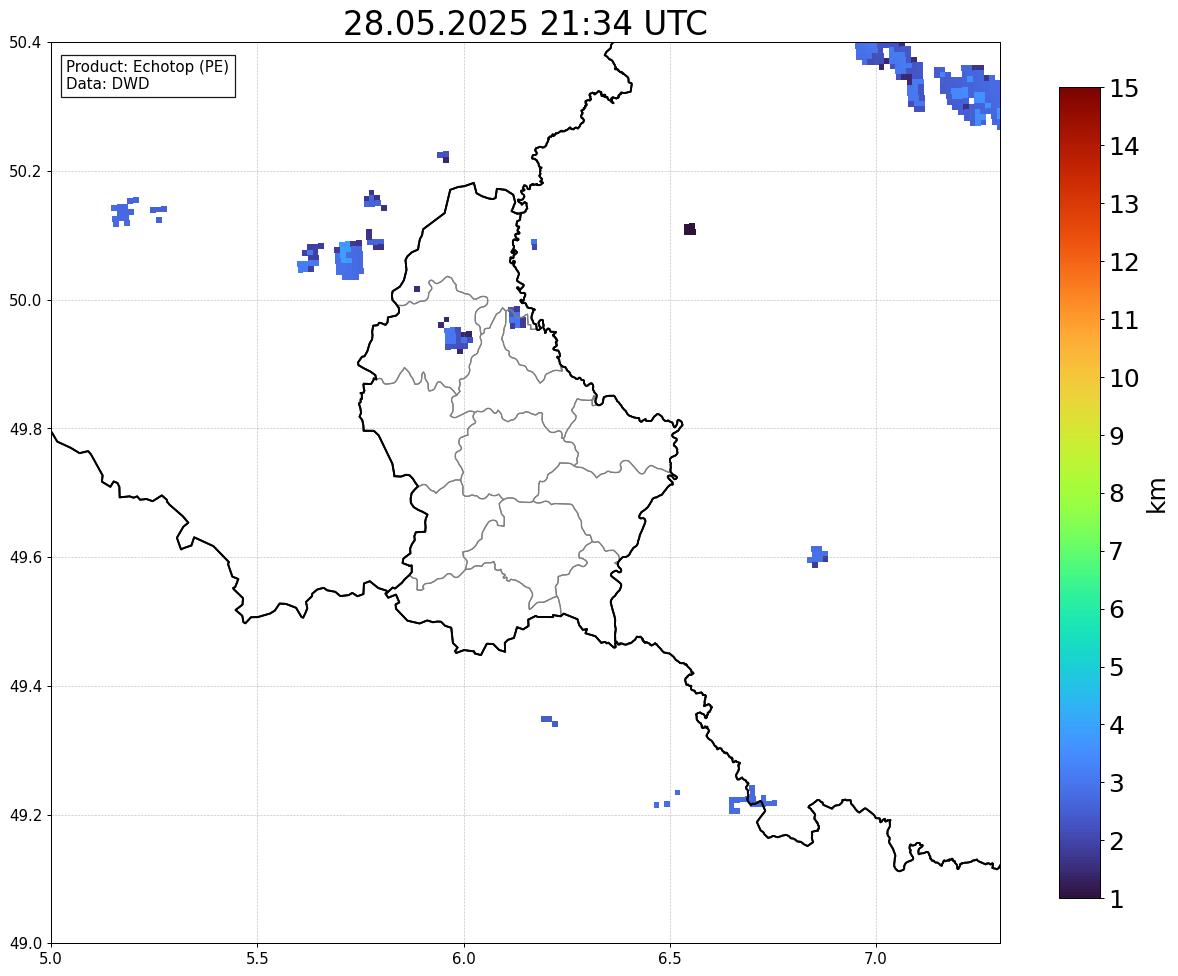Click colorbar tick value 14
Screen dimensions: 1178x976
pos(1124,147)
